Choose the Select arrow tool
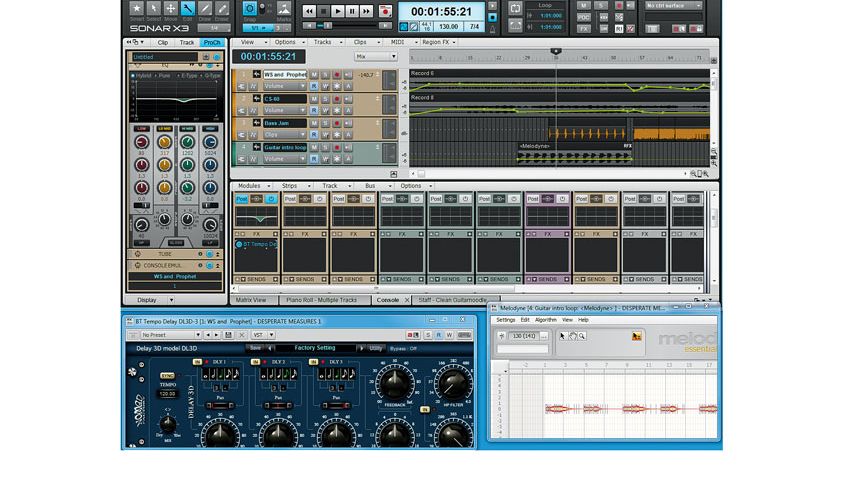Viewport: 850px width, 478px height. tap(153, 8)
